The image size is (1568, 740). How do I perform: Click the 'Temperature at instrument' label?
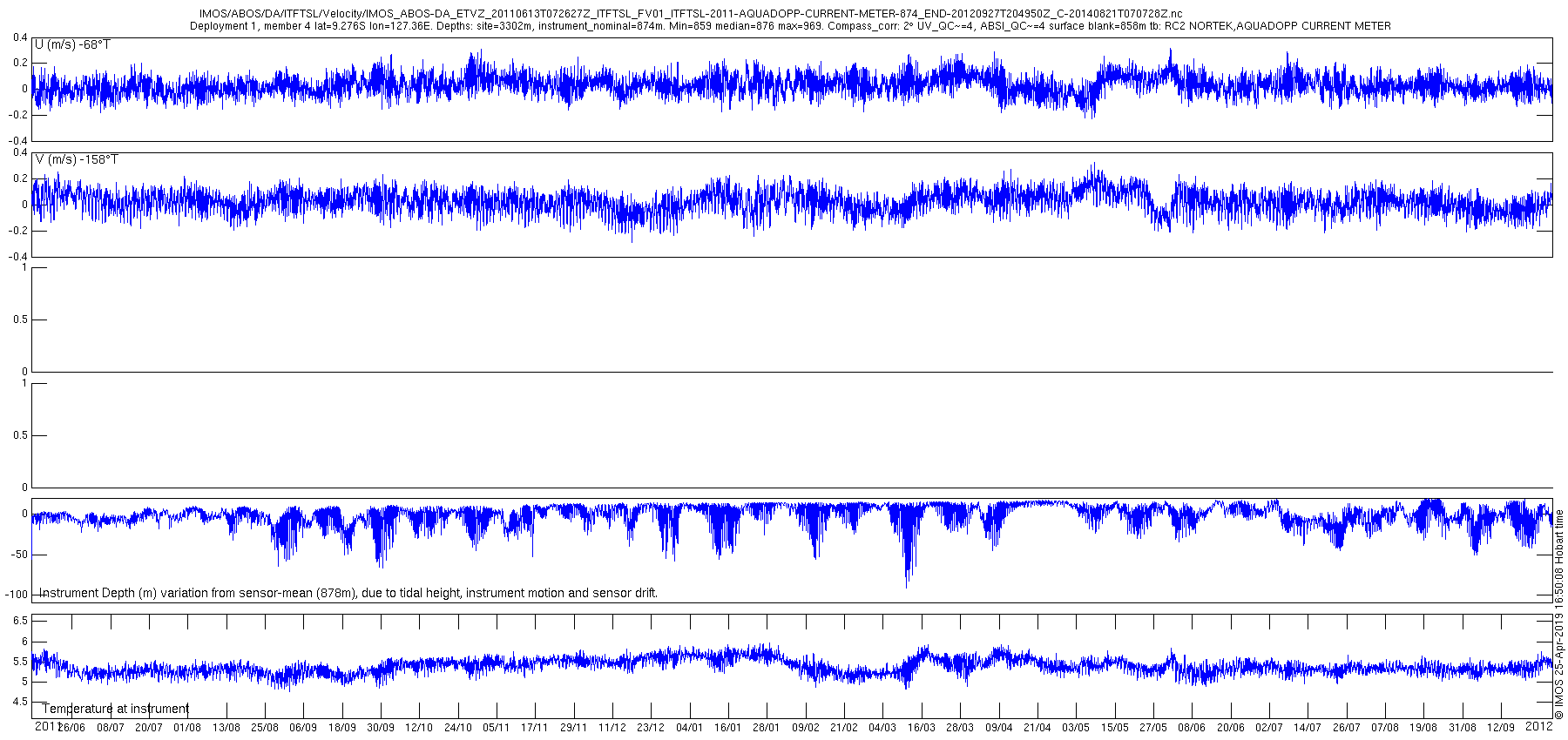coord(115,709)
